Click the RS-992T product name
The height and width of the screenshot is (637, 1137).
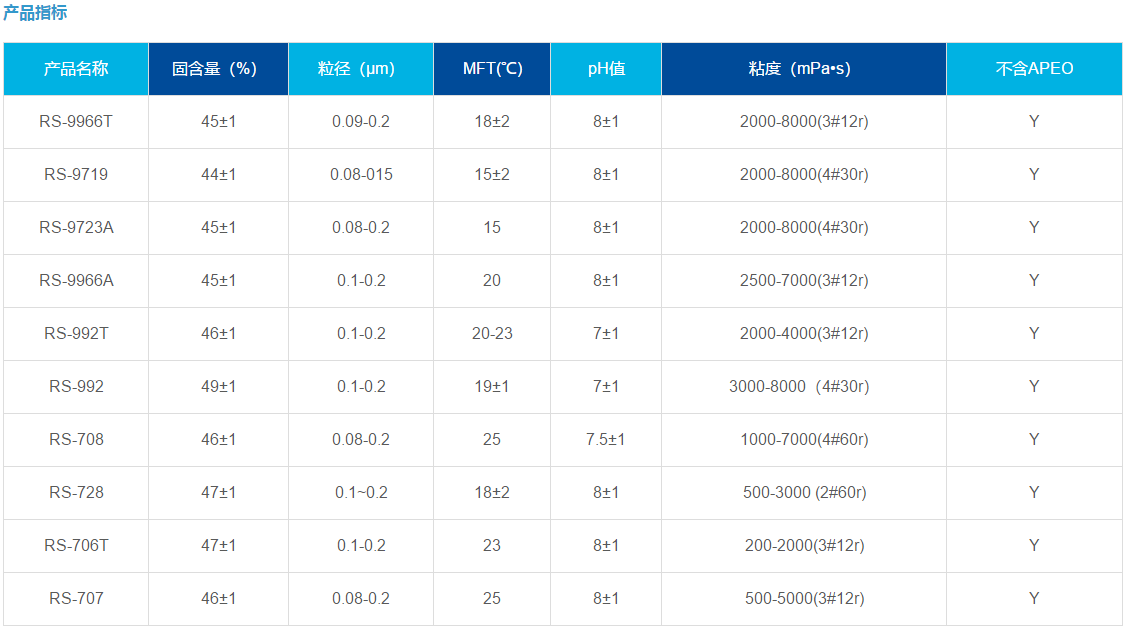coord(76,334)
